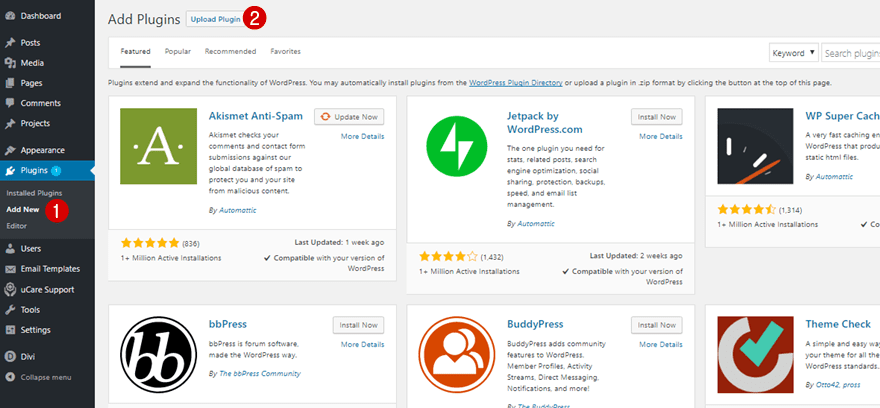The image size is (880, 408).
Task: Click the Settings sliders icon
Action: pos(10,330)
